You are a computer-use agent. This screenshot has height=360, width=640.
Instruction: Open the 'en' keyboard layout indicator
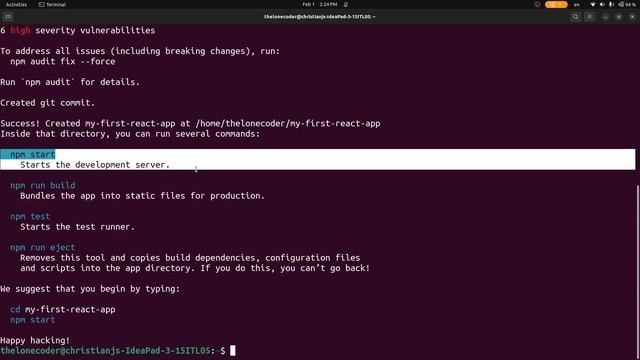point(577,4)
